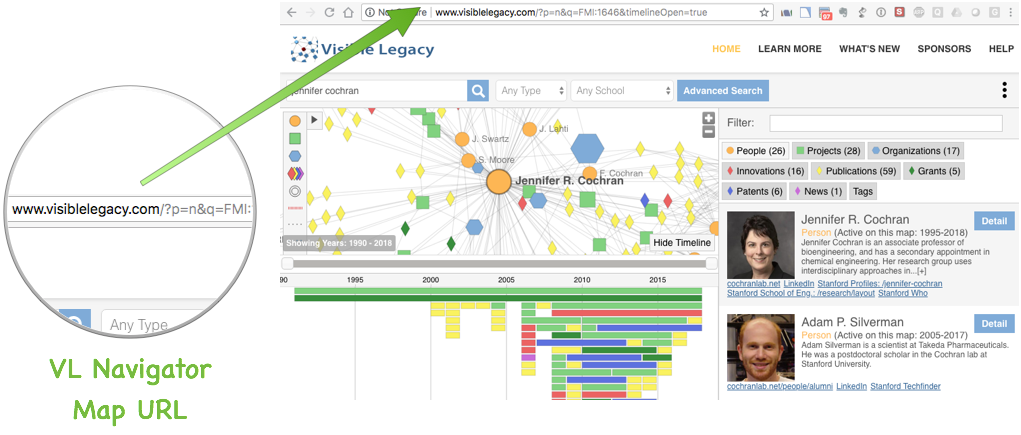The image size is (1021, 435).
Task: Click the Advanced Search button
Action: coord(723,91)
